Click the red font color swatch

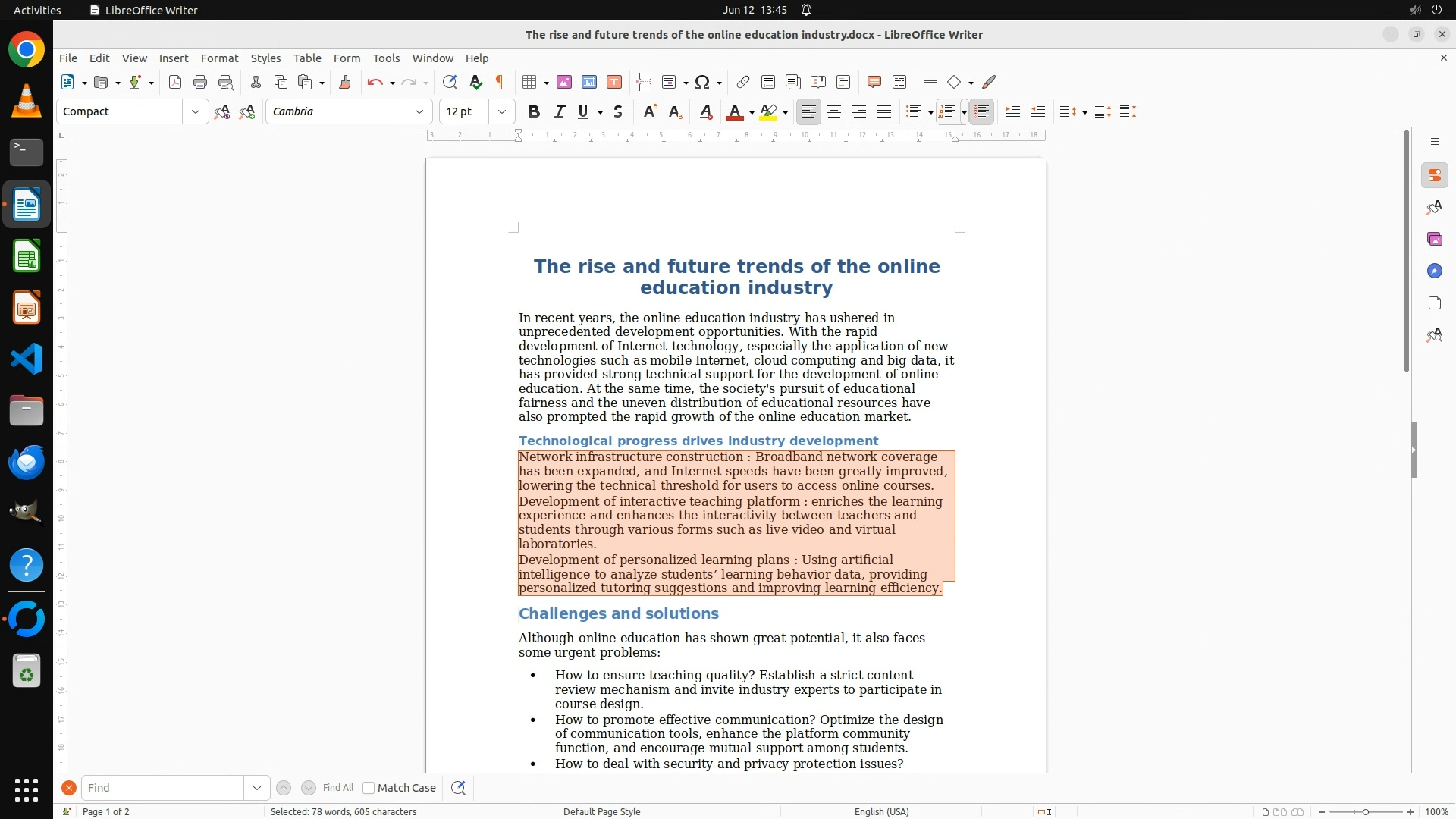734,111
